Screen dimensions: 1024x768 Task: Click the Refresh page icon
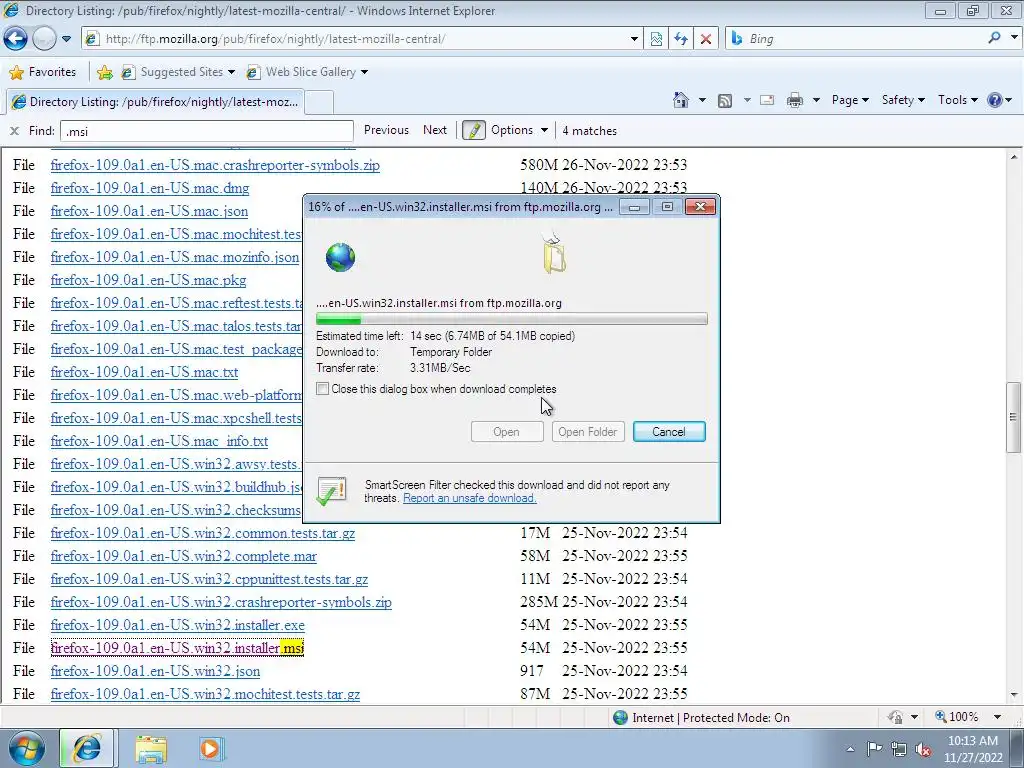[x=680, y=39]
